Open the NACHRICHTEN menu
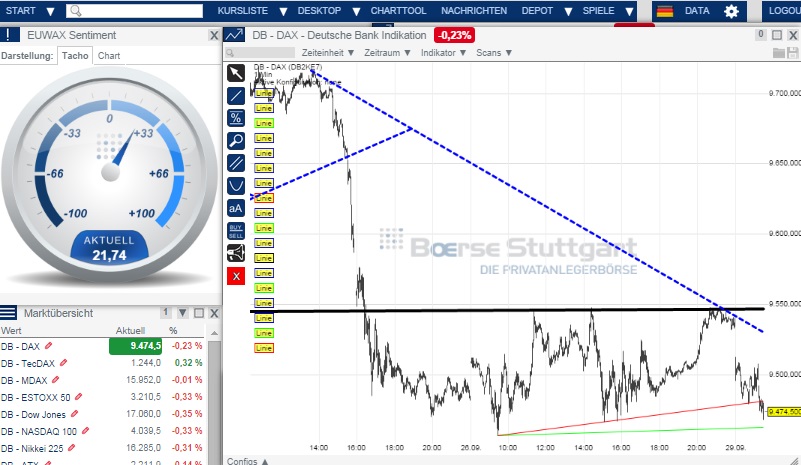Image resolution: width=801 pixels, height=465 pixels. 474,11
